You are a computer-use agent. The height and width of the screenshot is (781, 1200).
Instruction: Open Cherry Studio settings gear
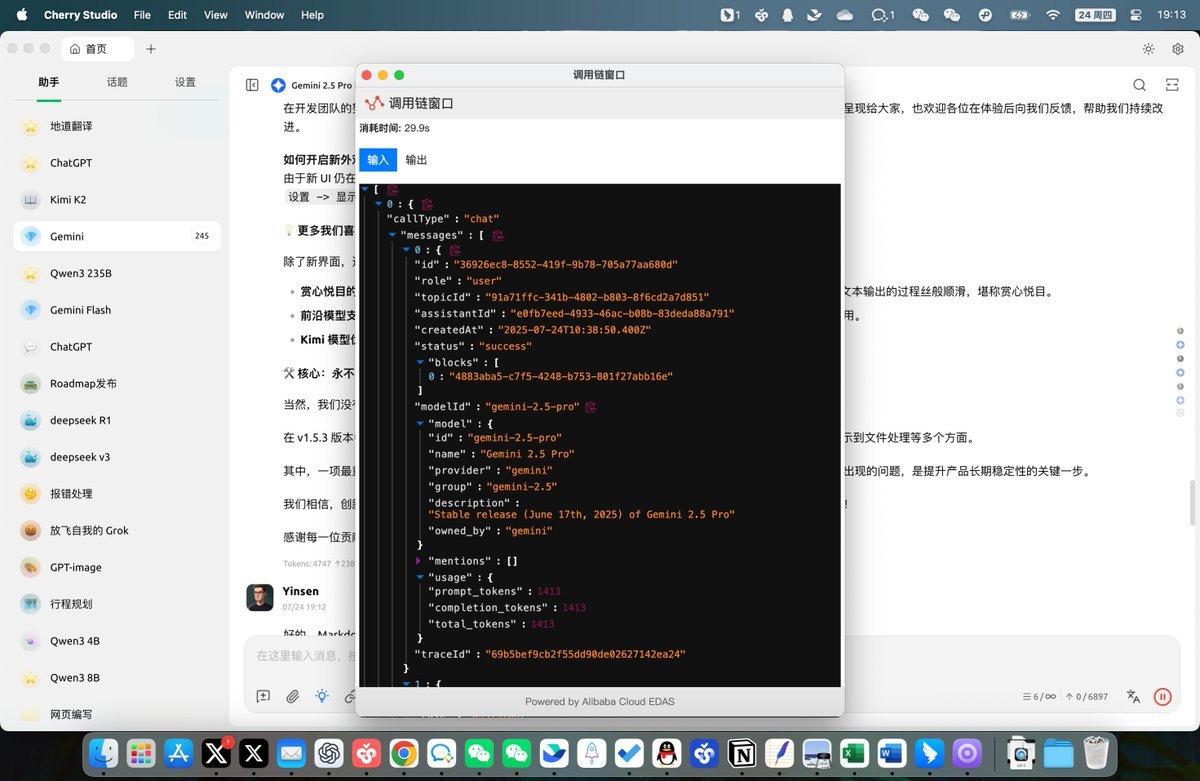click(1178, 49)
